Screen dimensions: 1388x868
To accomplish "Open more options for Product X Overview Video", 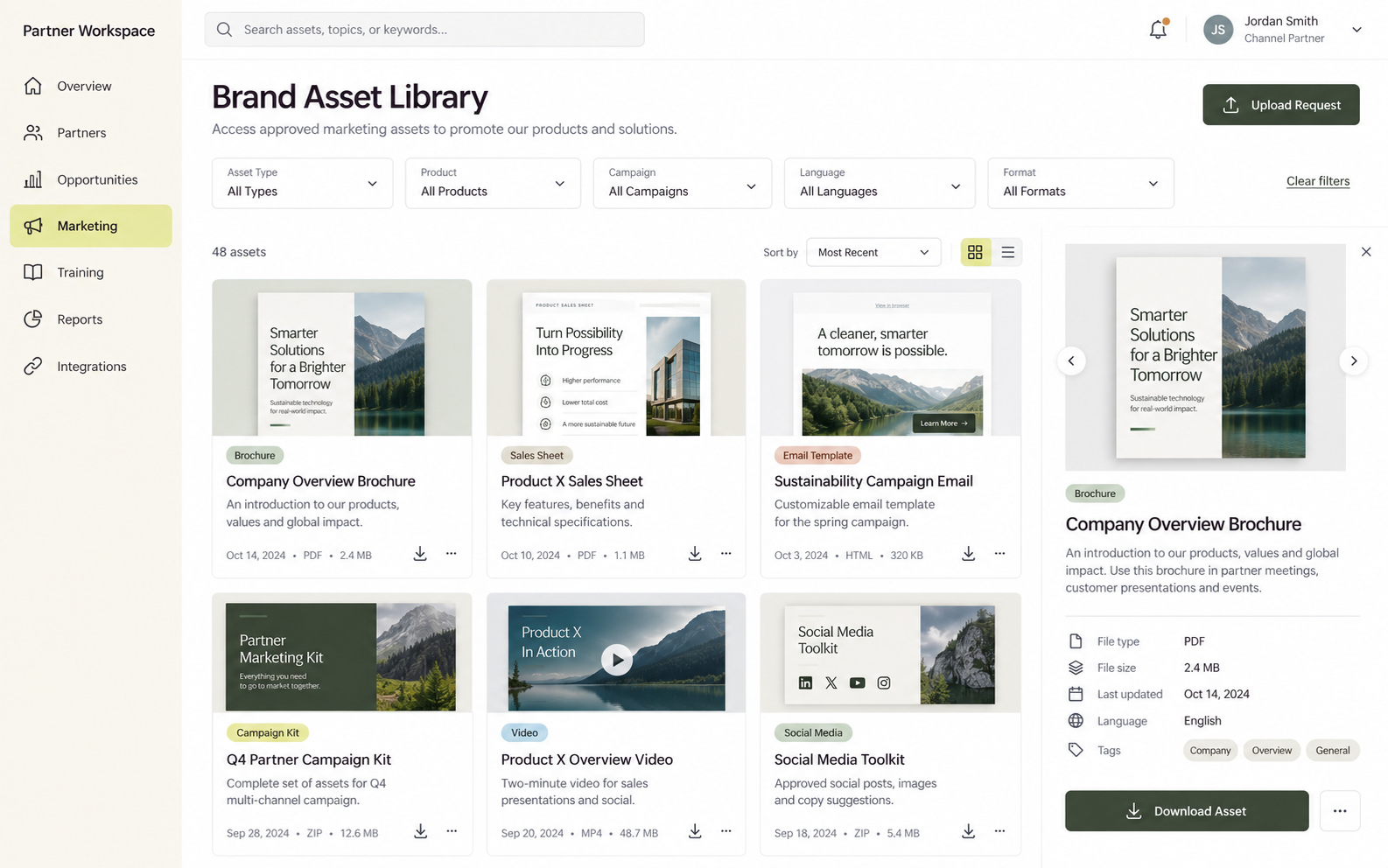I will click(x=726, y=831).
